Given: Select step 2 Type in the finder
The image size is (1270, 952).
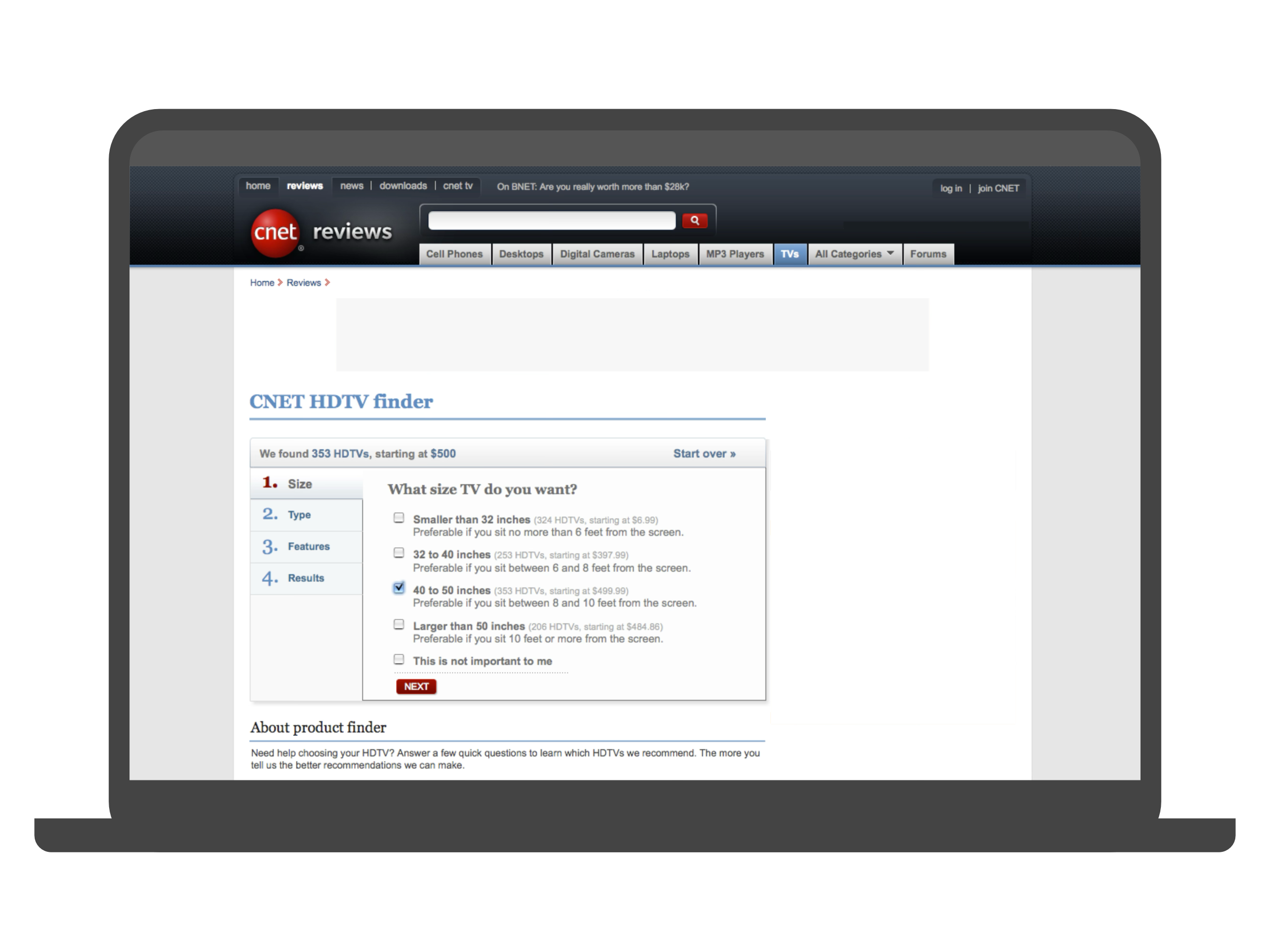Looking at the screenshot, I should coord(306,515).
